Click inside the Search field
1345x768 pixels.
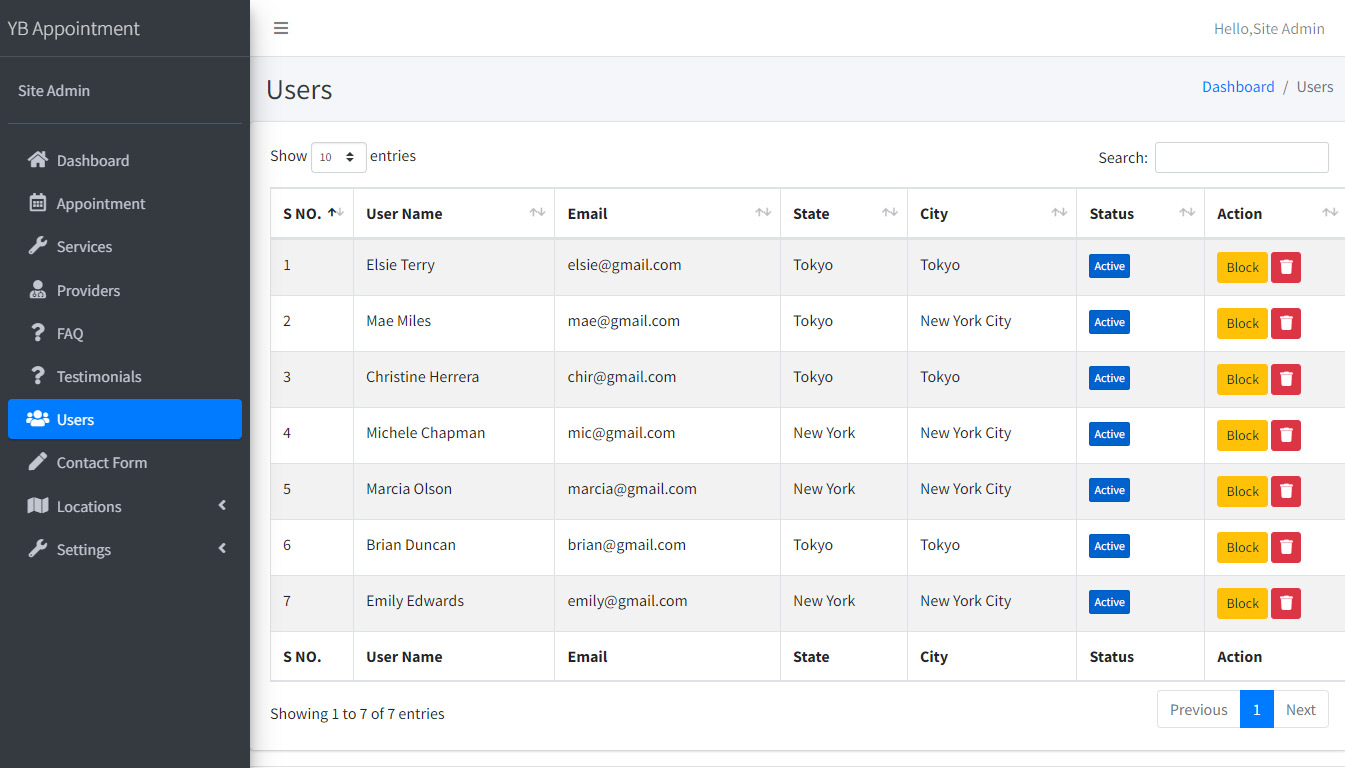[x=1241, y=157]
